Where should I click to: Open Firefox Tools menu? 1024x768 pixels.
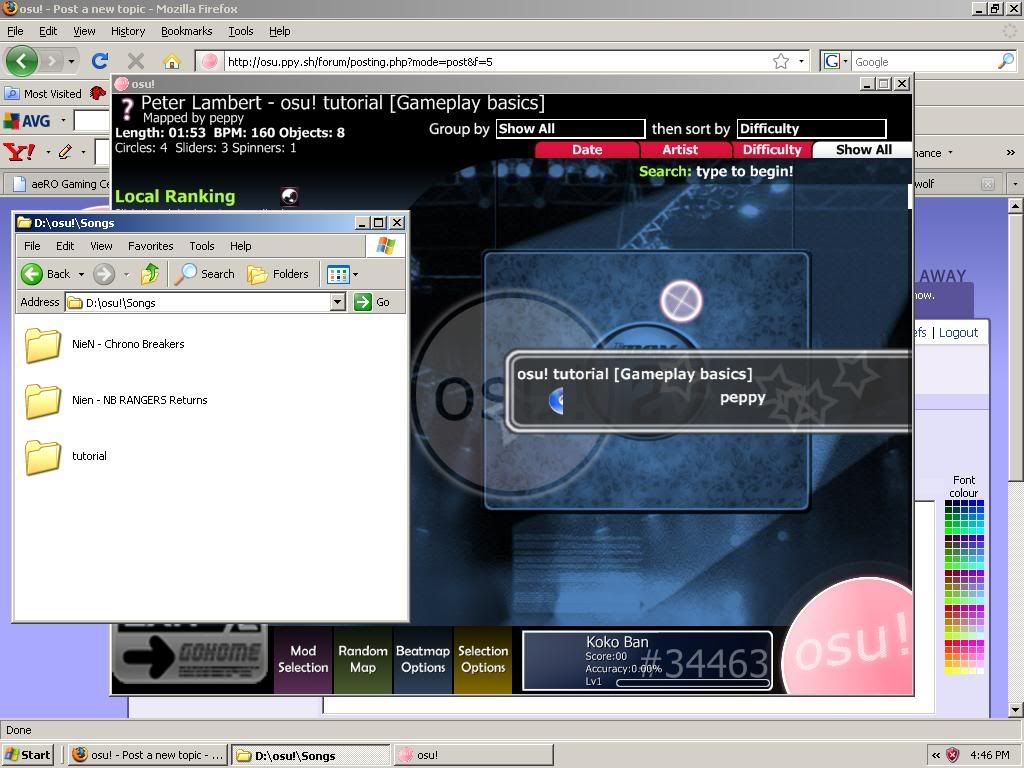240,31
